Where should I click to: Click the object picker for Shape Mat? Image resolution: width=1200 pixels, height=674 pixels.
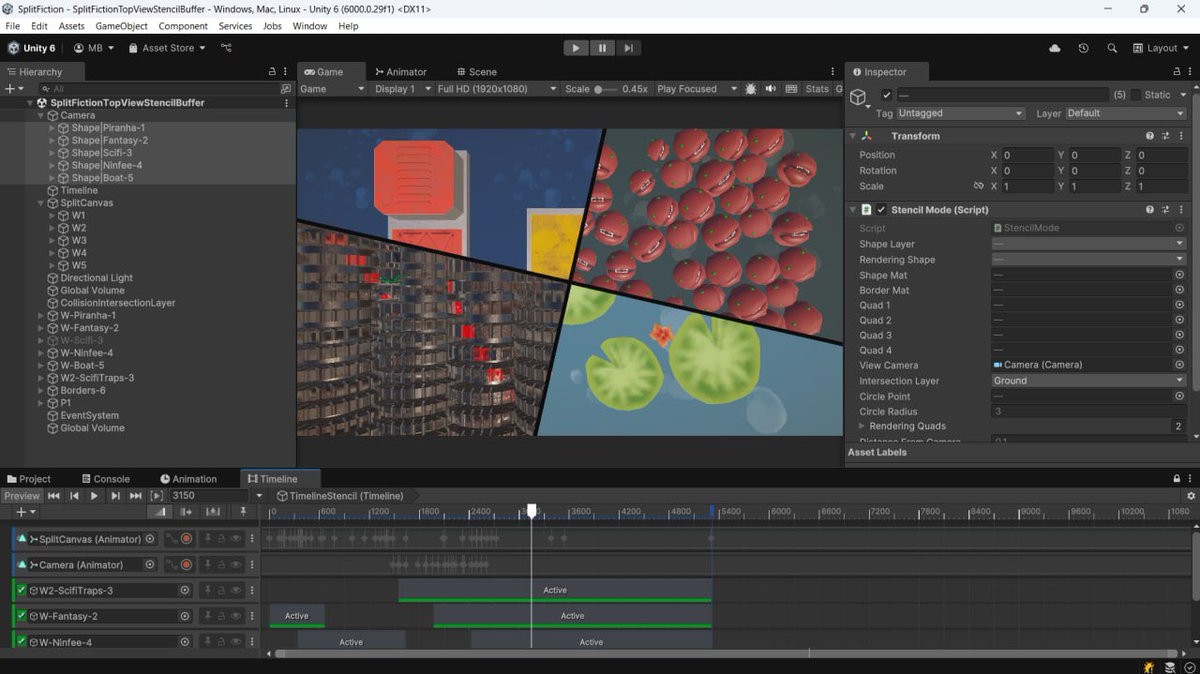click(1180, 275)
